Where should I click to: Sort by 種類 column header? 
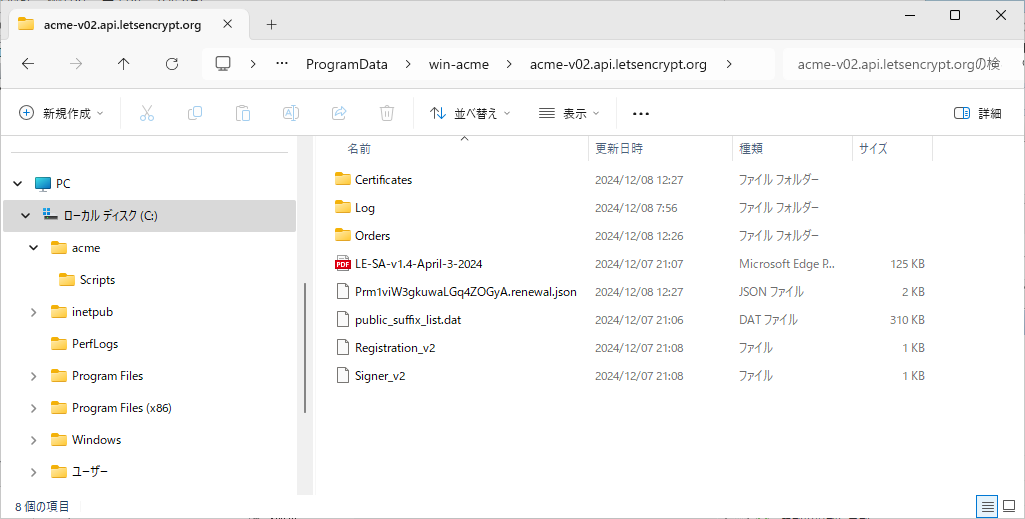tap(750, 149)
